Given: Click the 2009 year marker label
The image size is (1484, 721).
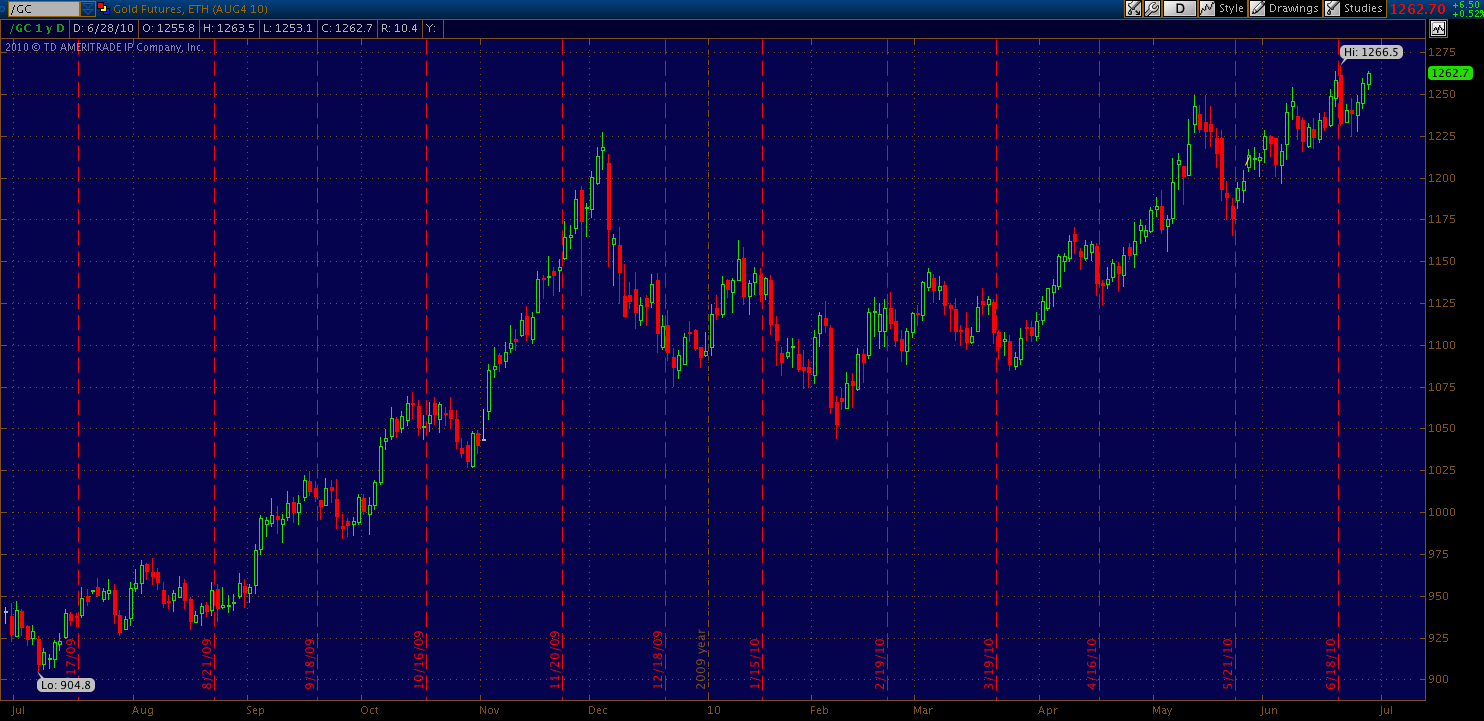Looking at the screenshot, I should [702, 661].
